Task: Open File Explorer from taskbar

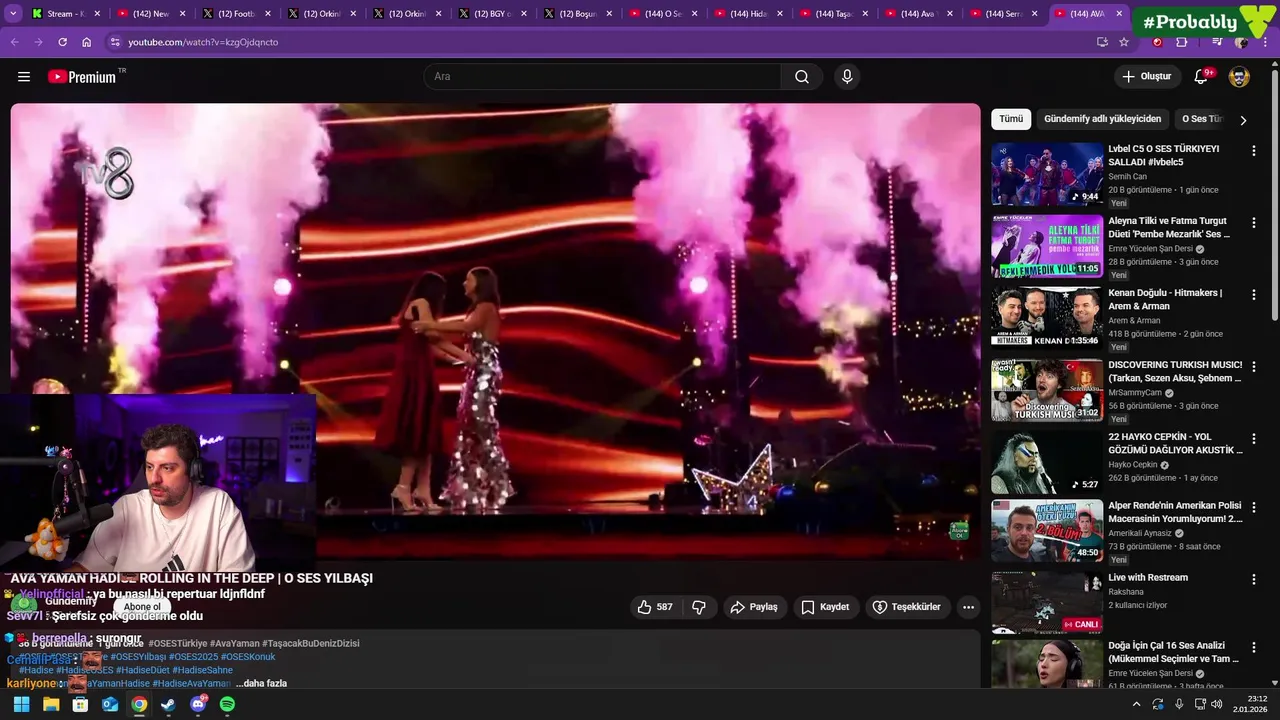Action: pos(51,704)
